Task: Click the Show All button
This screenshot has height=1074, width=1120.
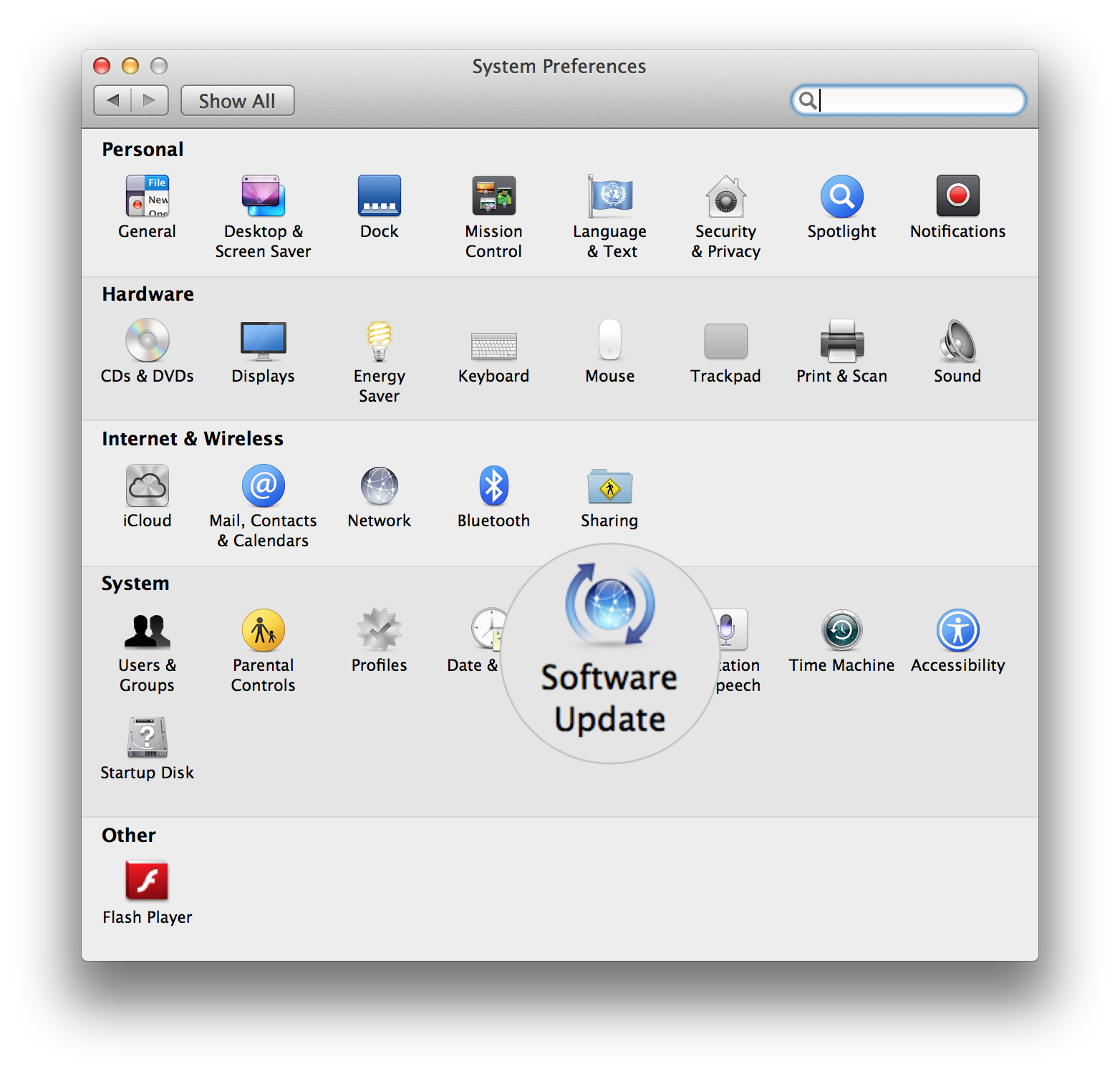Action: (237, 101)
